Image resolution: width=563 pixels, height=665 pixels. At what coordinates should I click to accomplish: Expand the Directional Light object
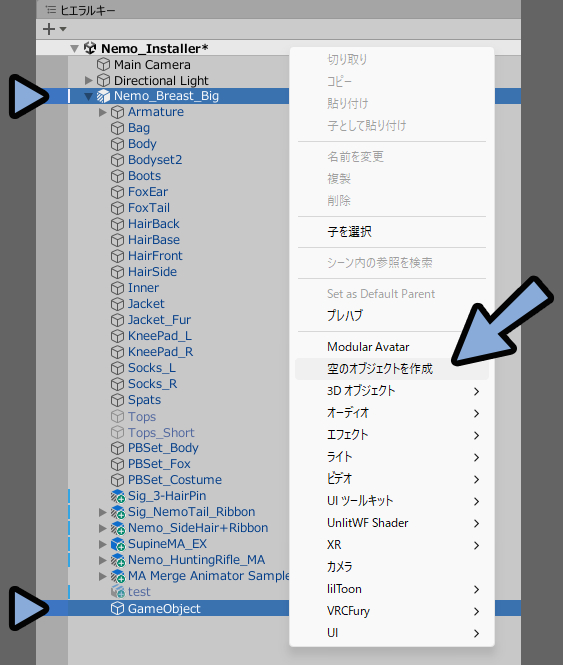coord(88,80)
